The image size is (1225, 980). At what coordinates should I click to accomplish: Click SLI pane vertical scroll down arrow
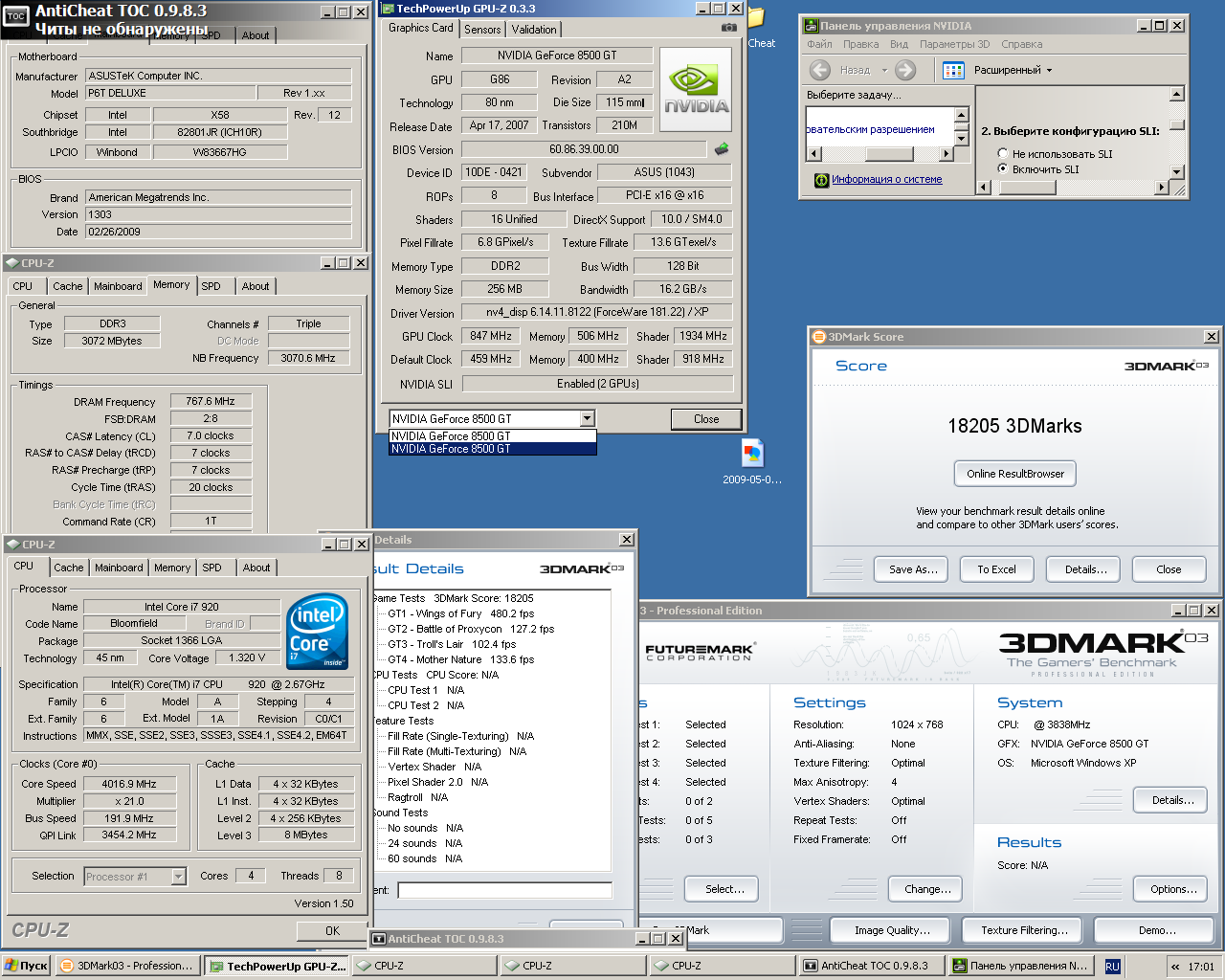[1177, 172]
